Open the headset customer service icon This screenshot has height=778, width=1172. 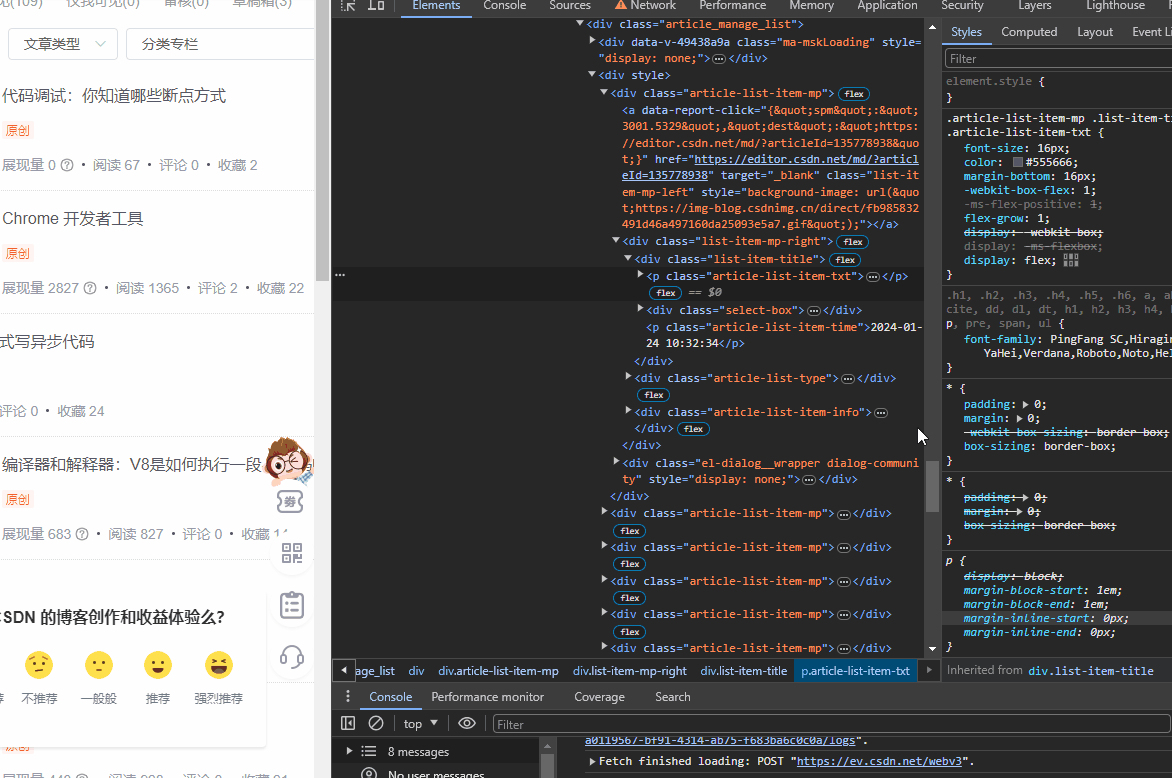(x=292, y=658)
